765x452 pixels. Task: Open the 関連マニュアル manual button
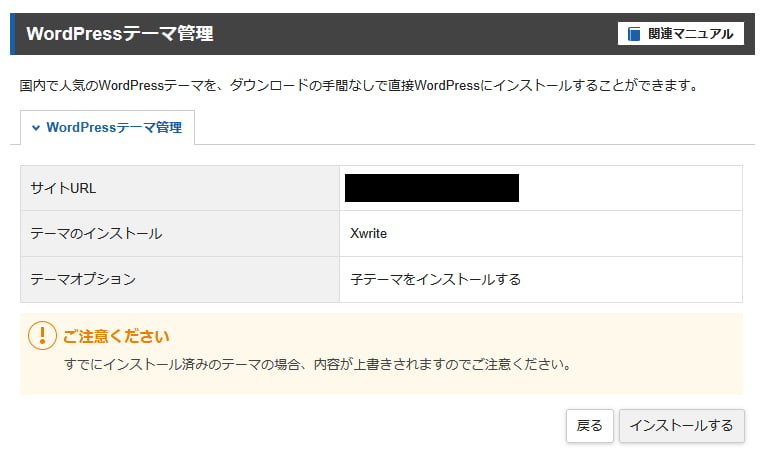coord(681,34)
